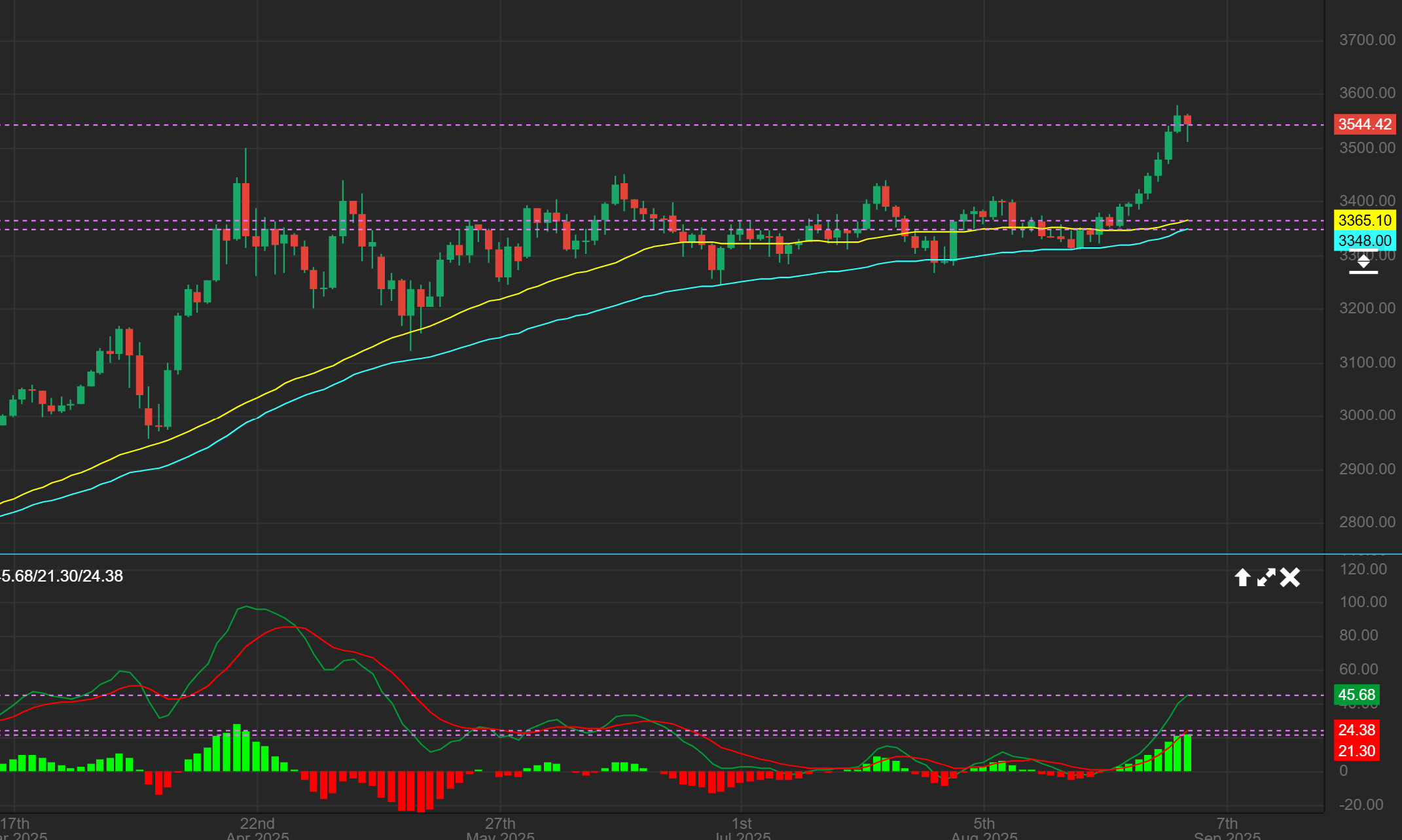This screenshot has height=840, width=1402.
Task: Click the red 3544.42 last price tag
Action: [x=1364, y=124]
